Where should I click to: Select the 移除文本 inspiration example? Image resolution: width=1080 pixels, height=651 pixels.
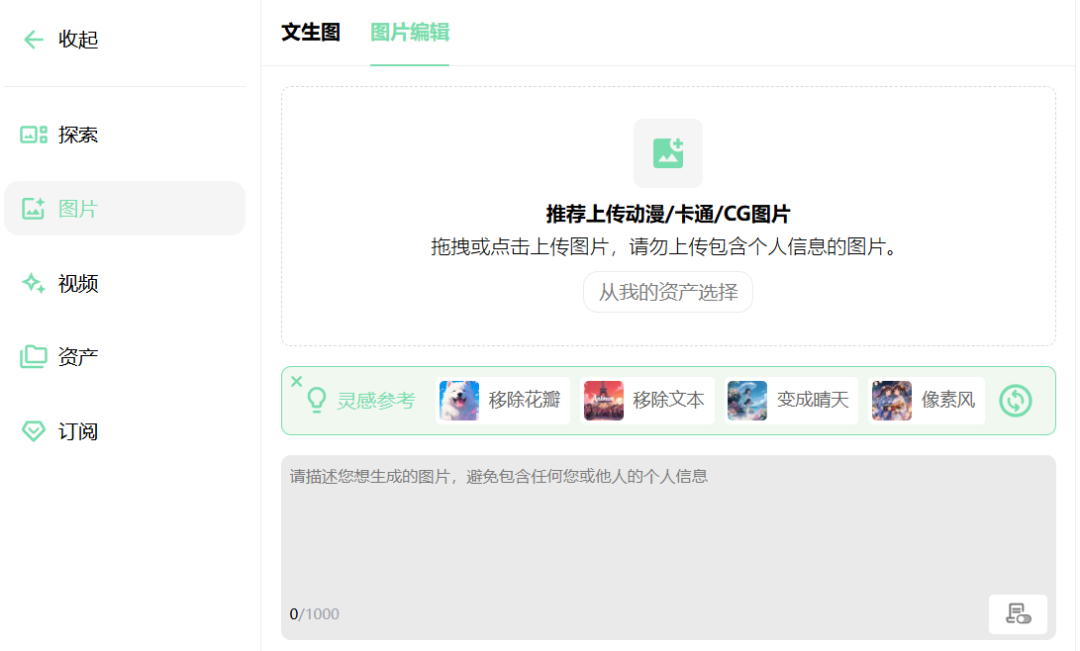coord(647,400)
